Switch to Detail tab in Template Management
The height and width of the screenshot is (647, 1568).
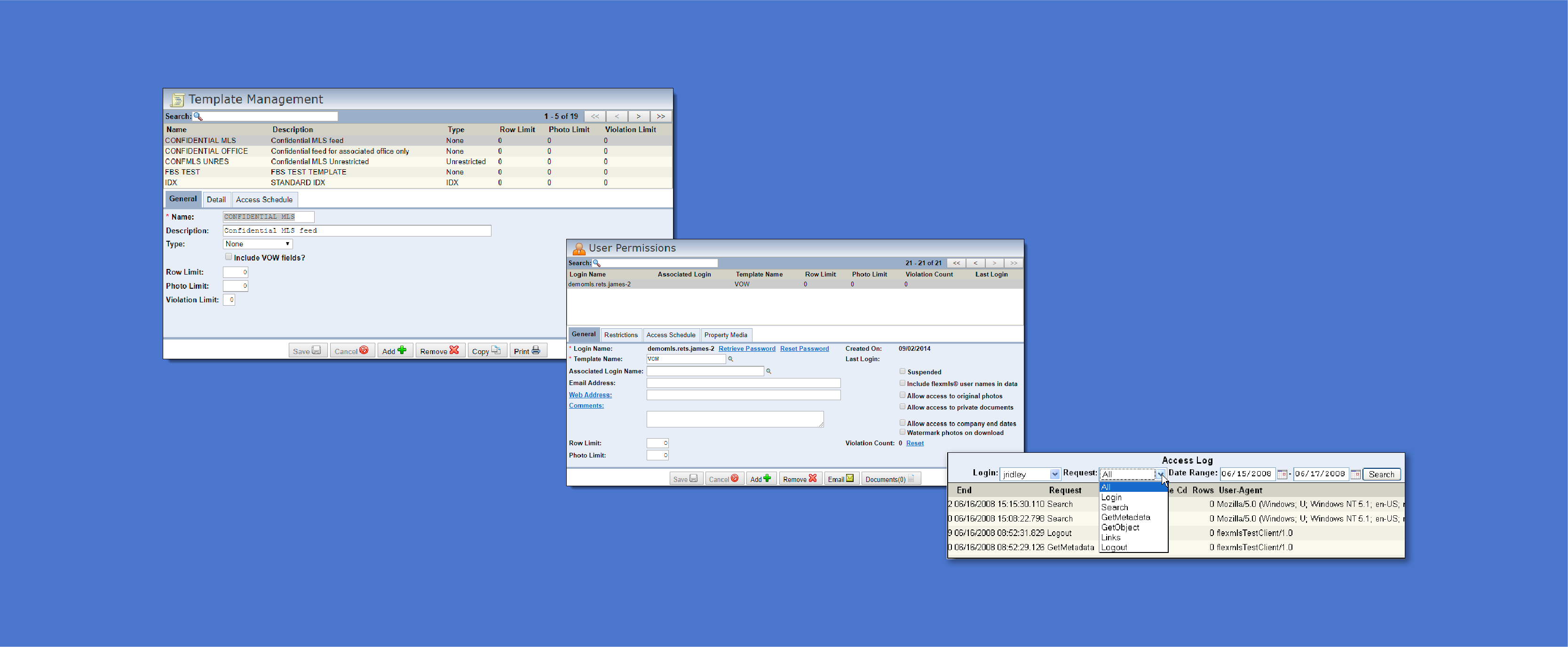(216, 200)
